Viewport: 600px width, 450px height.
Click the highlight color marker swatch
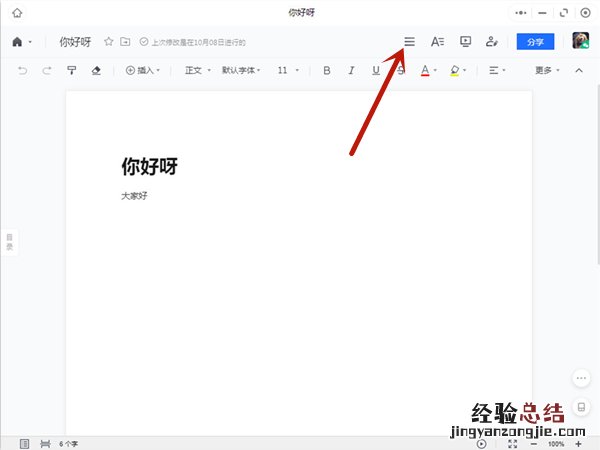click(x=454, y=71)
